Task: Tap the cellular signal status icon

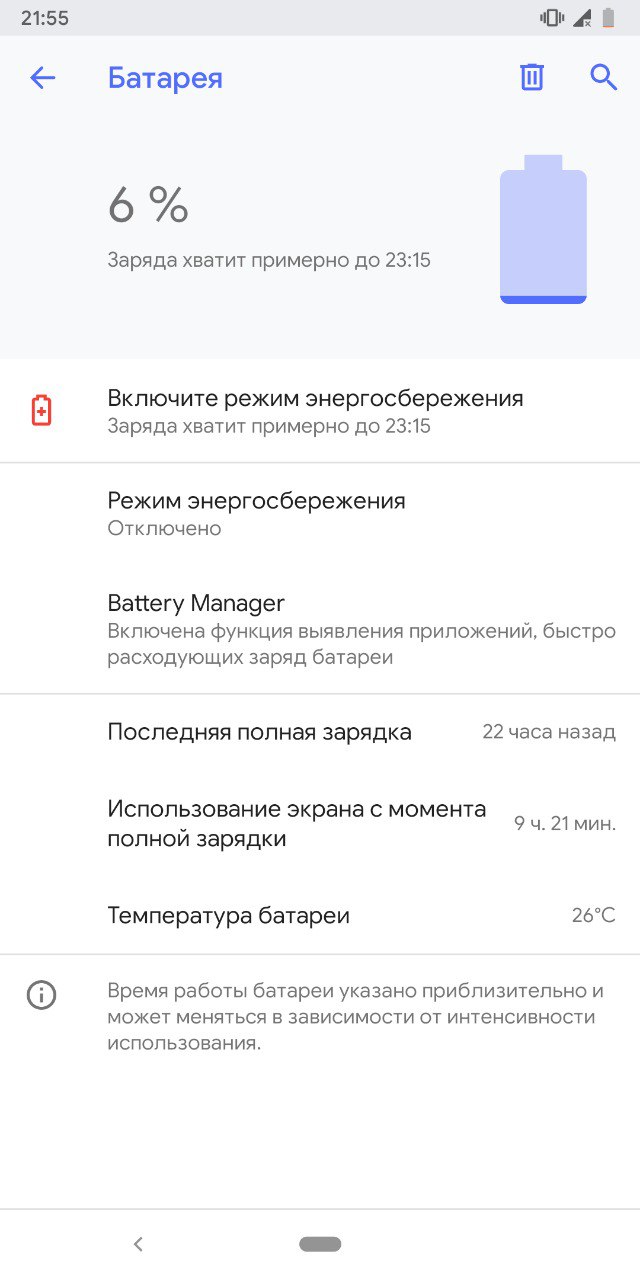Action: (x=582, y=17)
